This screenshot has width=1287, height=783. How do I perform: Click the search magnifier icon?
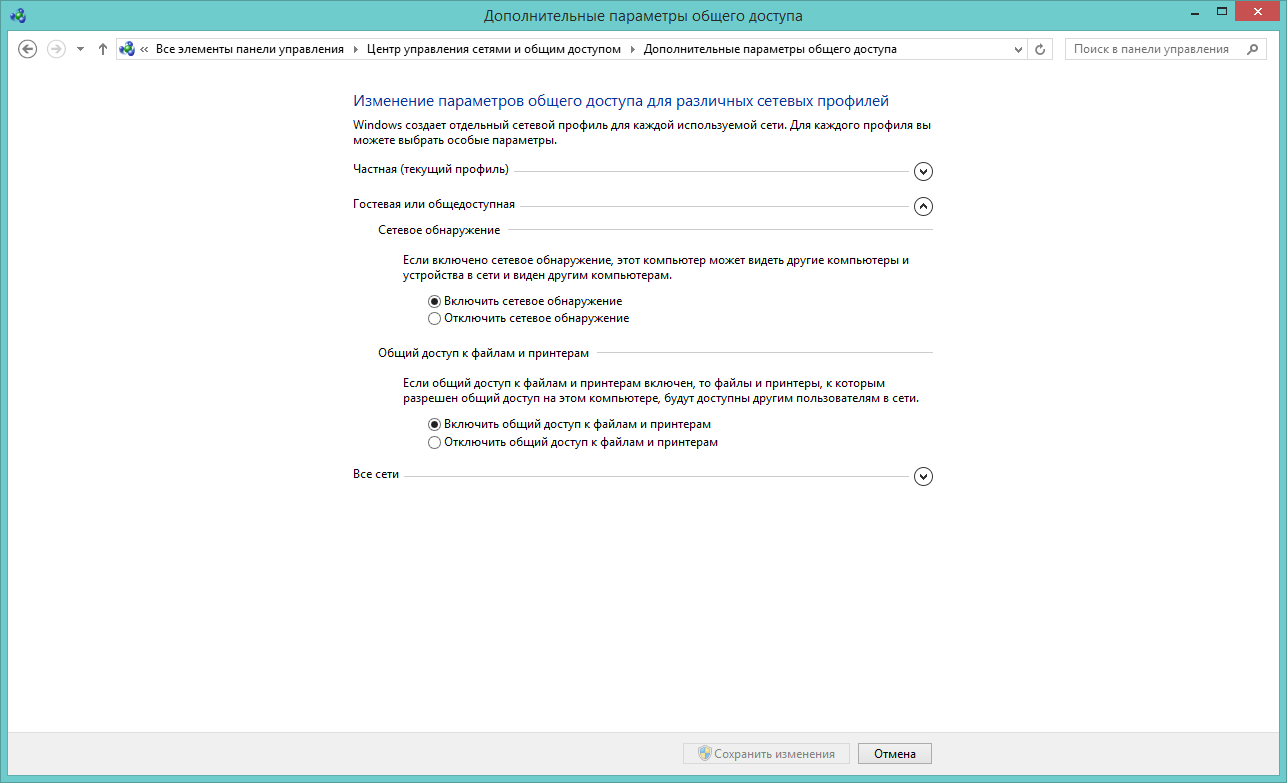point(1252,49)
